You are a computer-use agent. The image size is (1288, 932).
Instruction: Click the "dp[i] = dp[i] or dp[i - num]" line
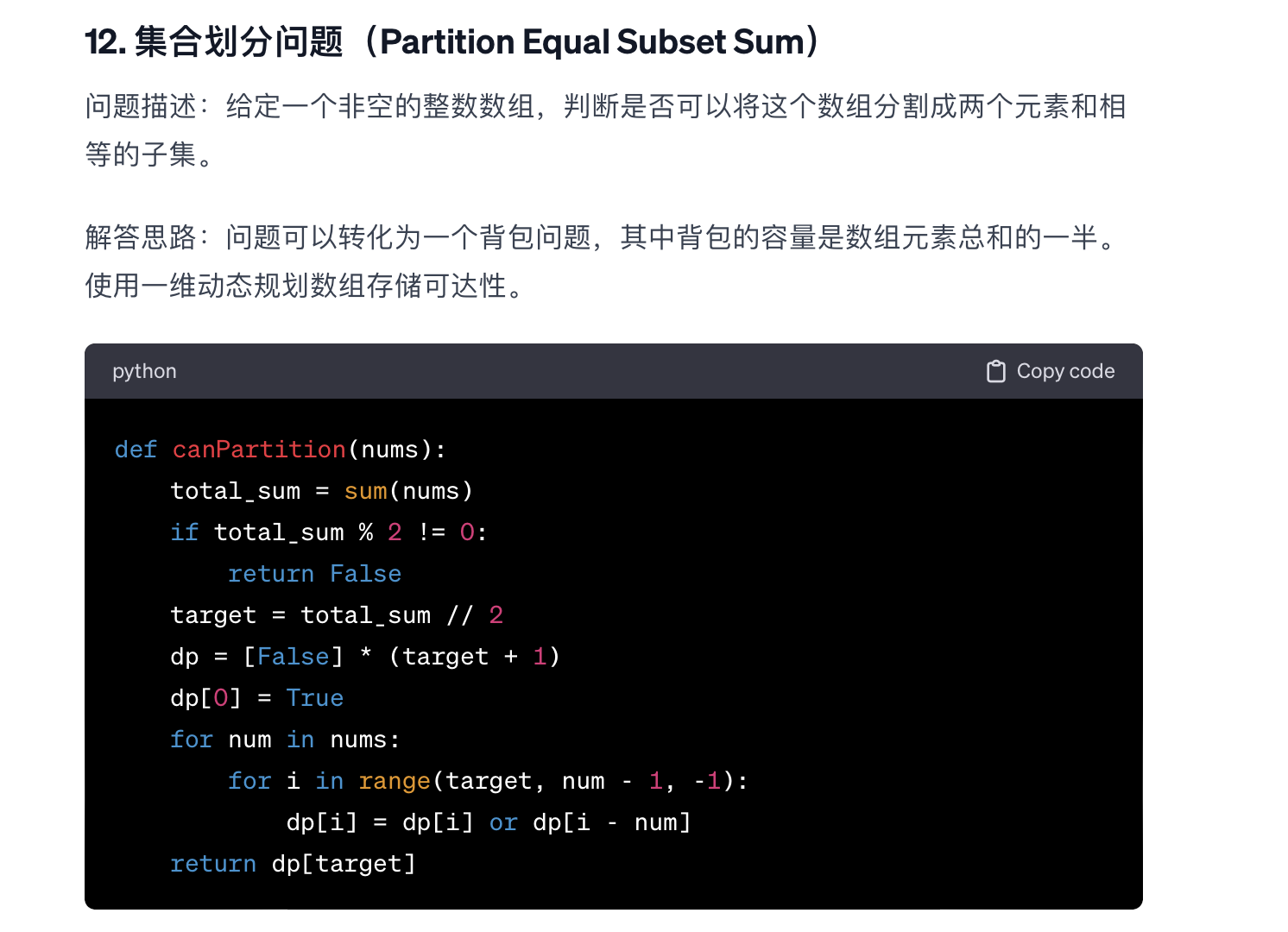click(489, 822)
